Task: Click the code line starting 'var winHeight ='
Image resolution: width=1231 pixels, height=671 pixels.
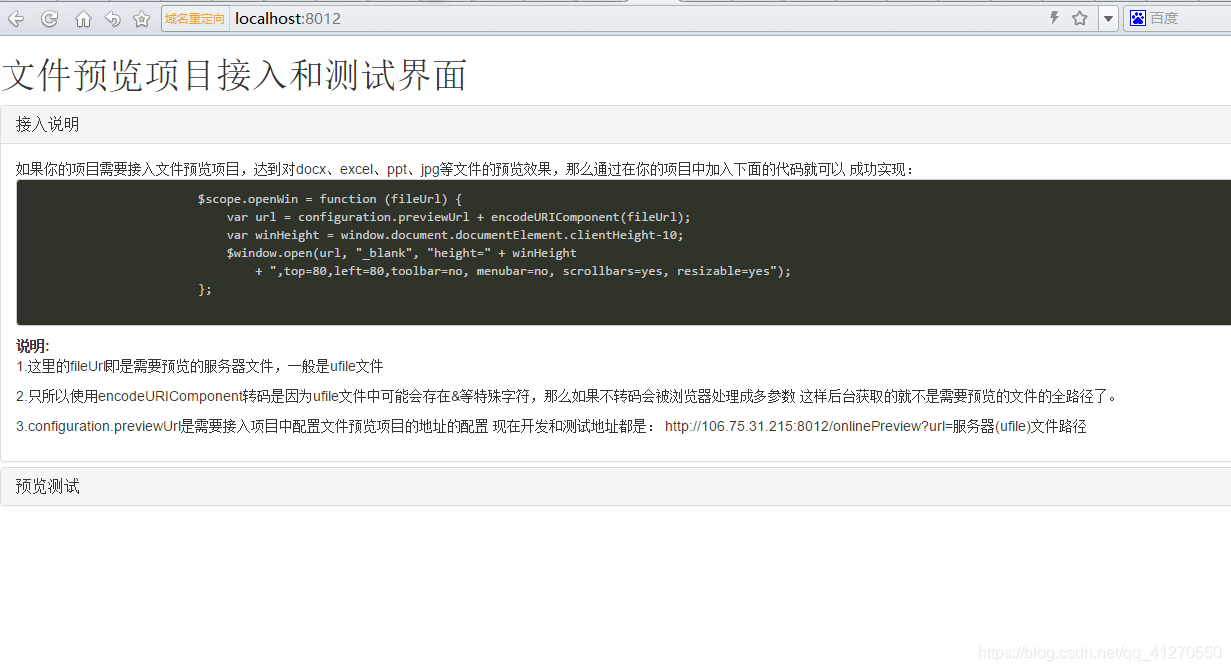Action: click(x=455, y=235)
